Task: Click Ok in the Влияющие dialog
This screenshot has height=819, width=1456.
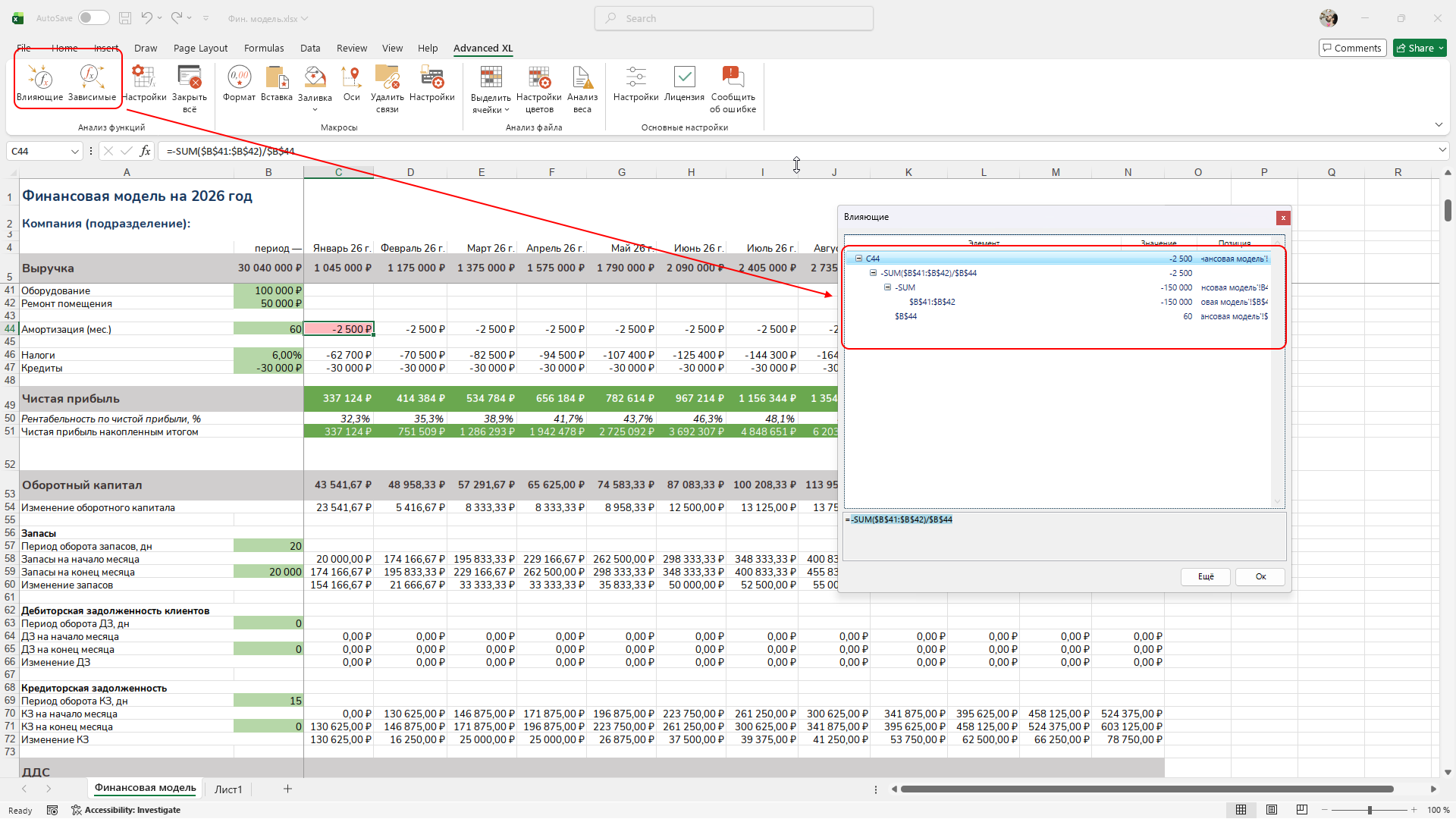Action: [x=1260, y=576]
